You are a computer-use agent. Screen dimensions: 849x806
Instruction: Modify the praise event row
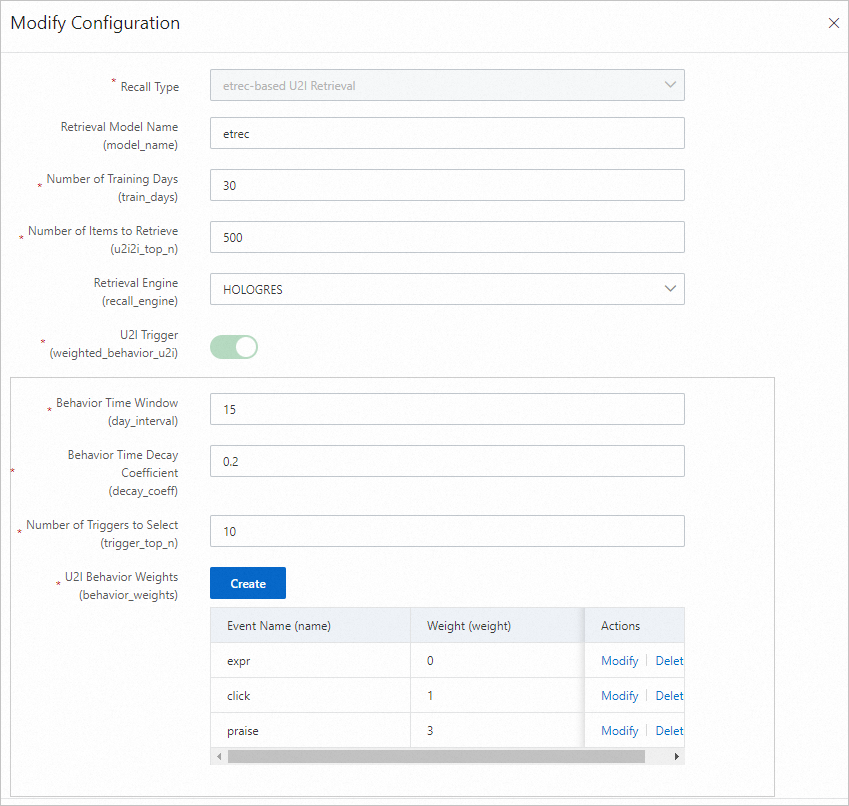coord(619,731)
